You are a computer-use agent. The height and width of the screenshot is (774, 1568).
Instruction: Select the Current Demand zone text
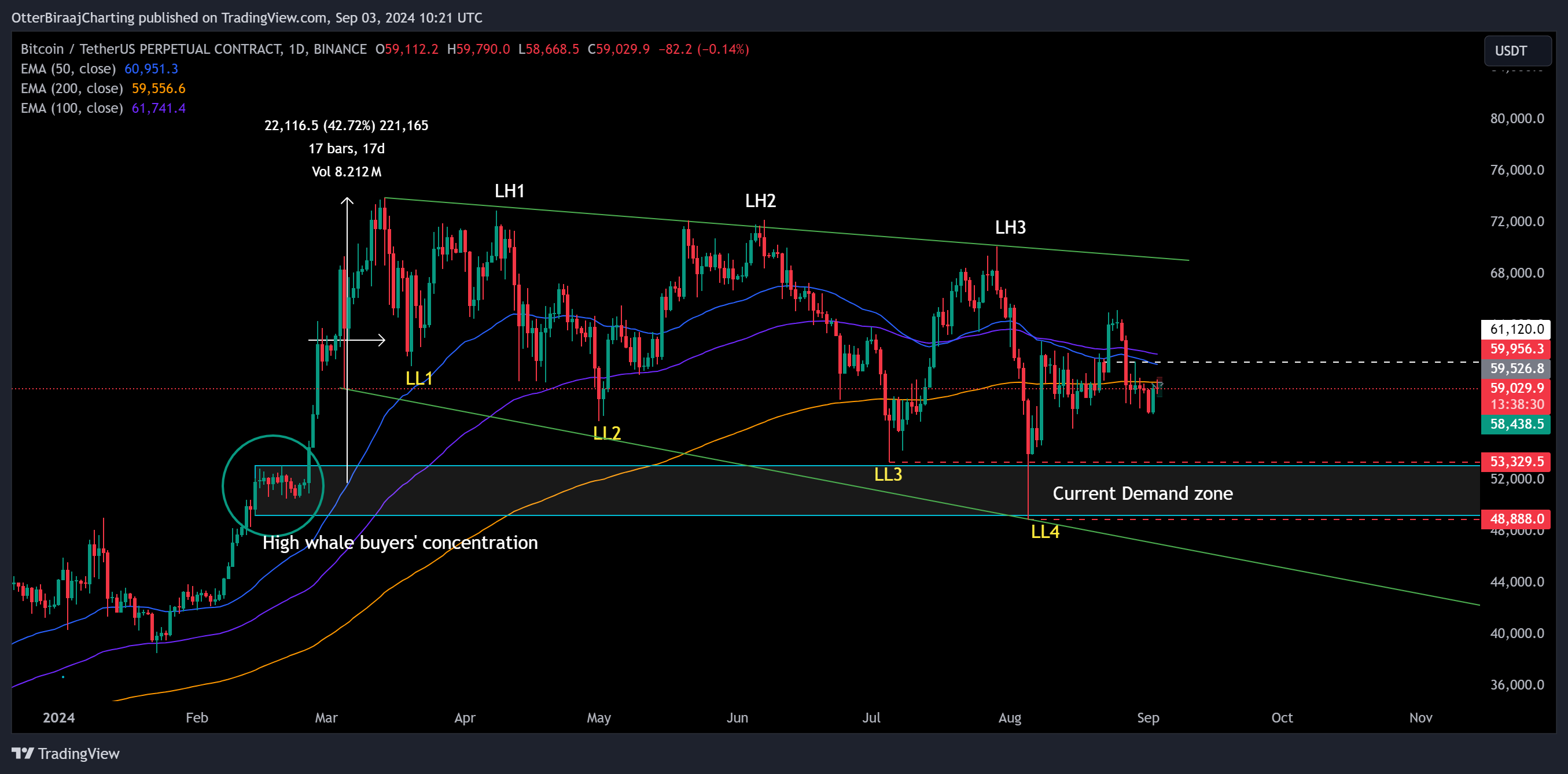[x=1143, y=493]
